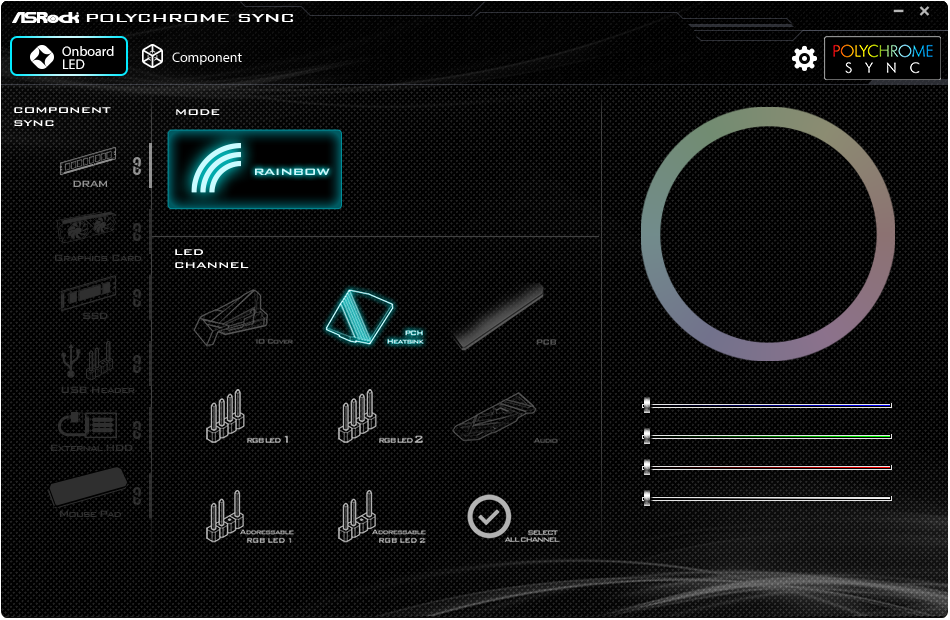The width and height of the screenshot is (950, 620).
Task: Open settings via the gear icon
Action: 804,58
